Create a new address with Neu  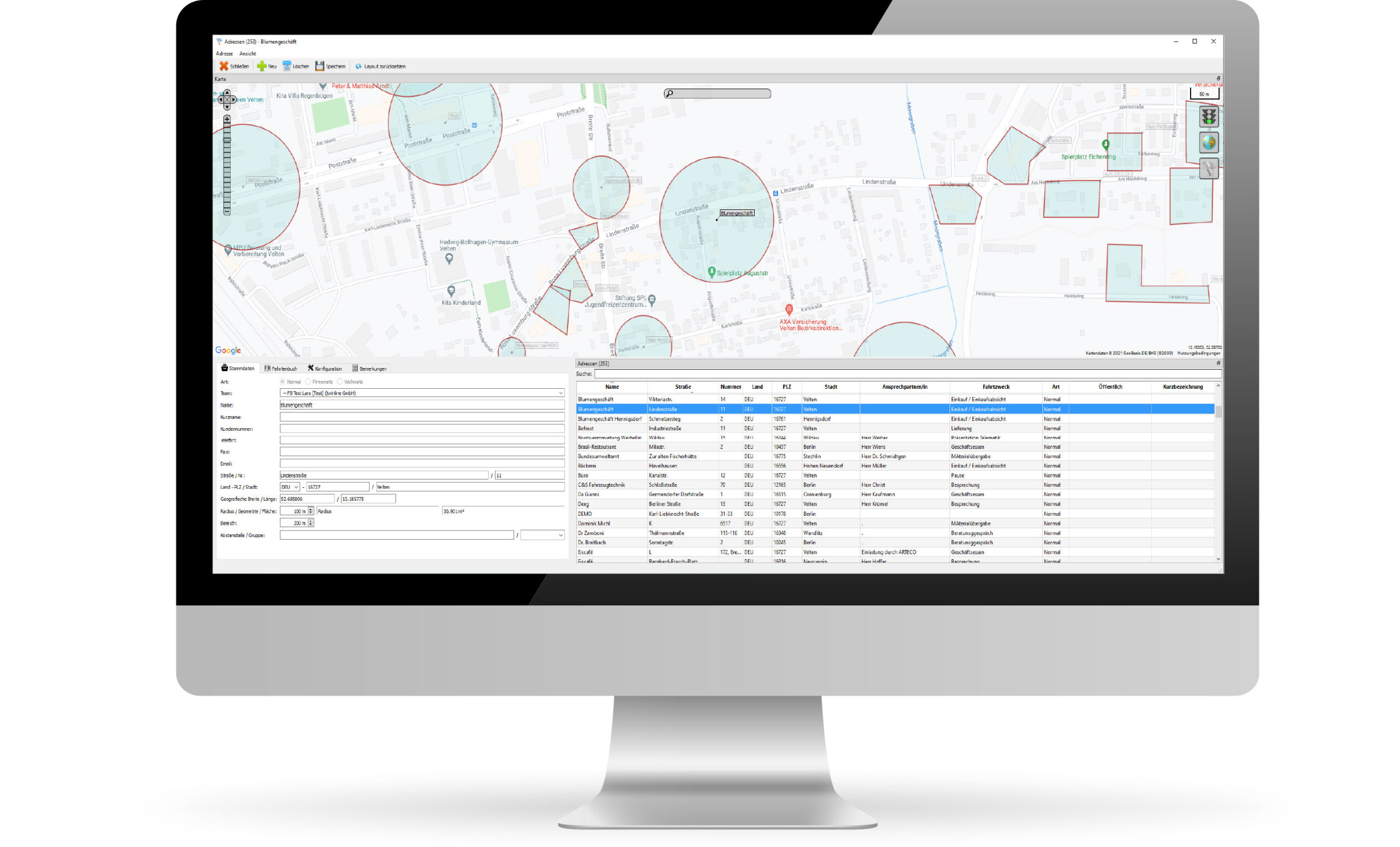pos(266,67)
